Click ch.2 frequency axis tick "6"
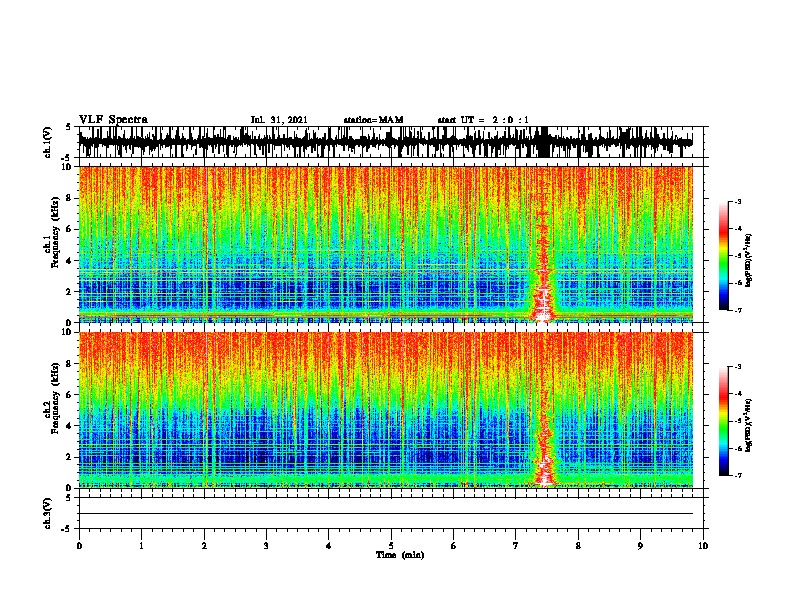The height and width of the screenshot is (612, 792). pyautogui.click(x=70, y=395)
